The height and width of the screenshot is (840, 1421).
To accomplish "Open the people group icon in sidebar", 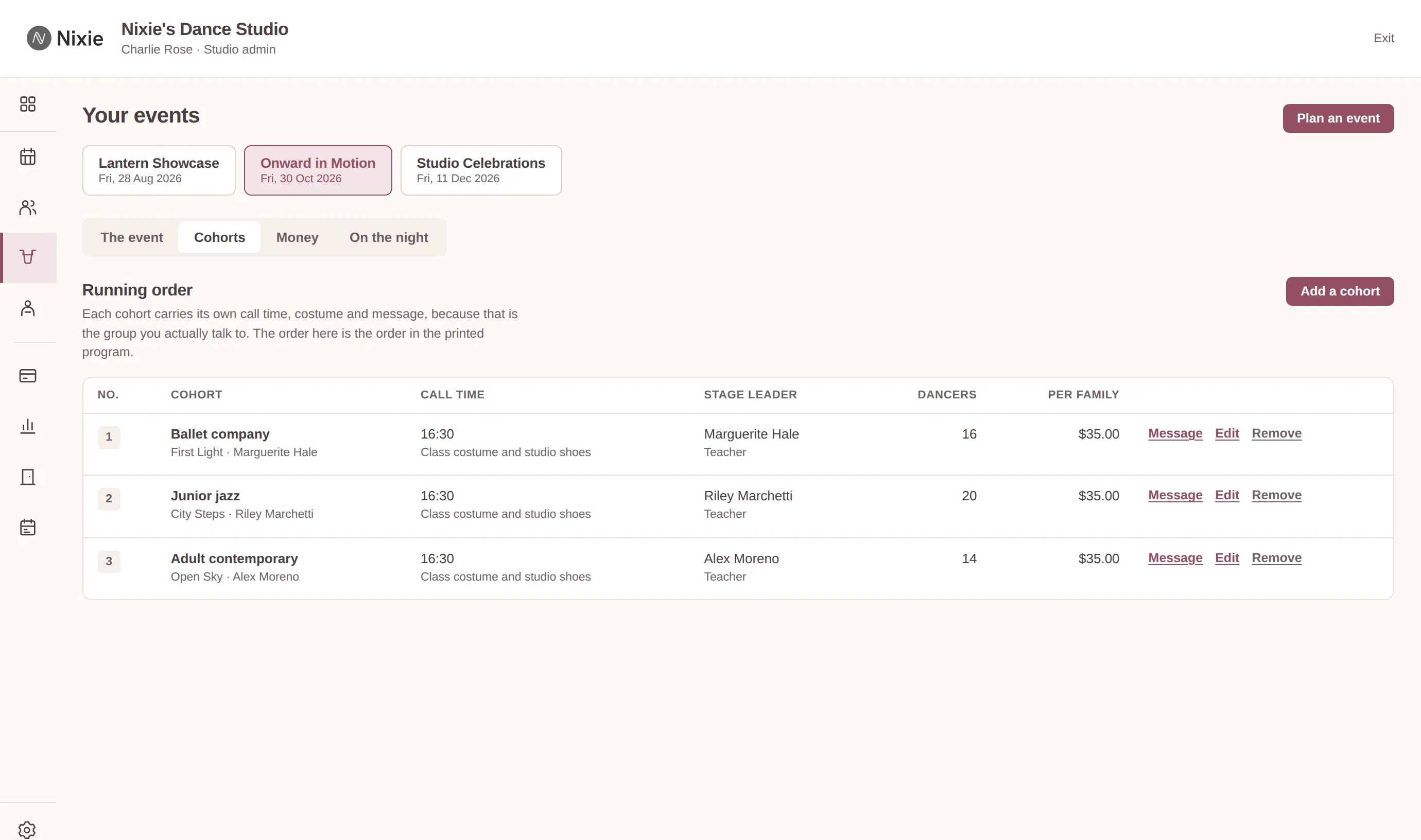I will [28, 207].
